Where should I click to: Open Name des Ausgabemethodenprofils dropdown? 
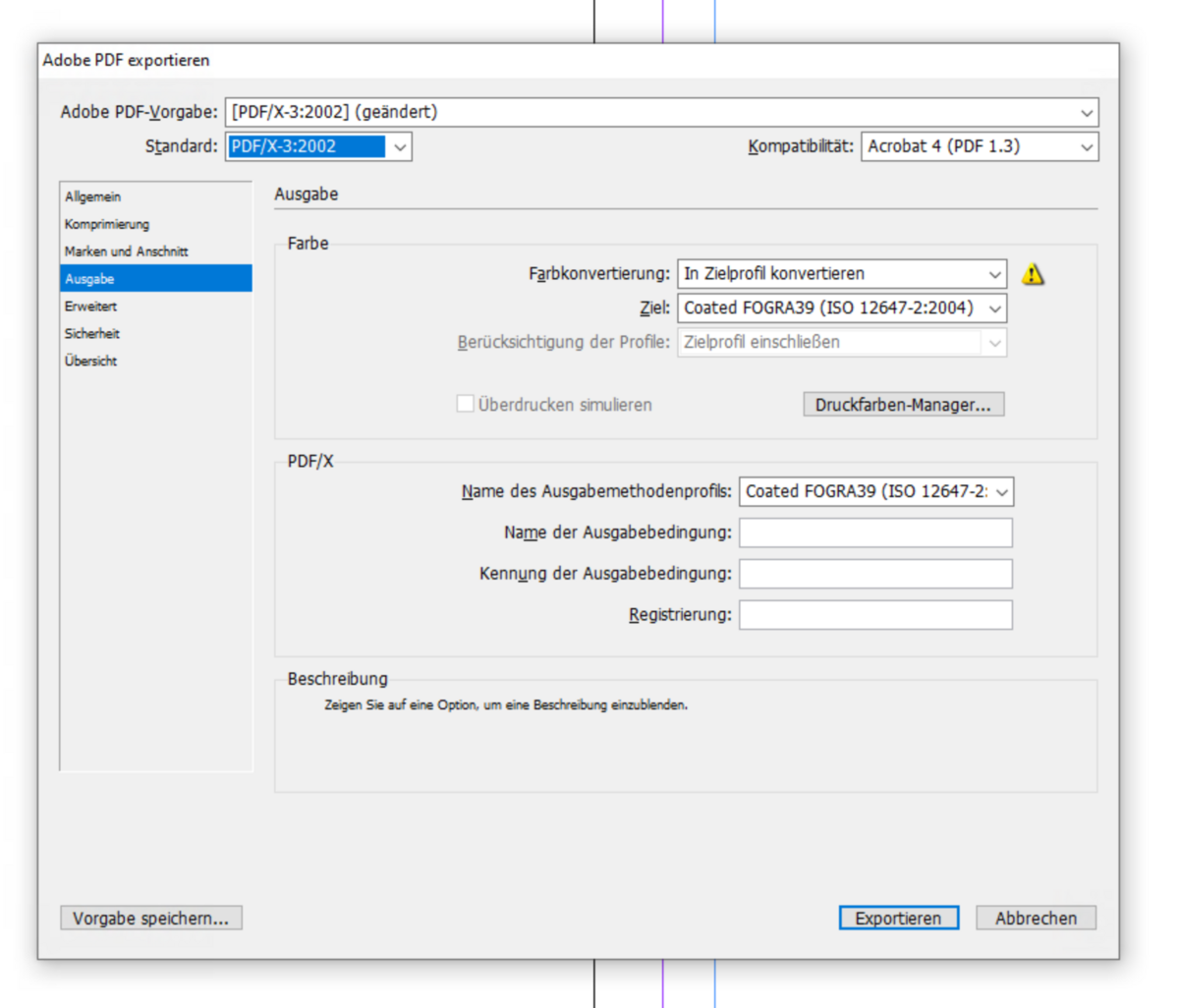click(875, 491)
